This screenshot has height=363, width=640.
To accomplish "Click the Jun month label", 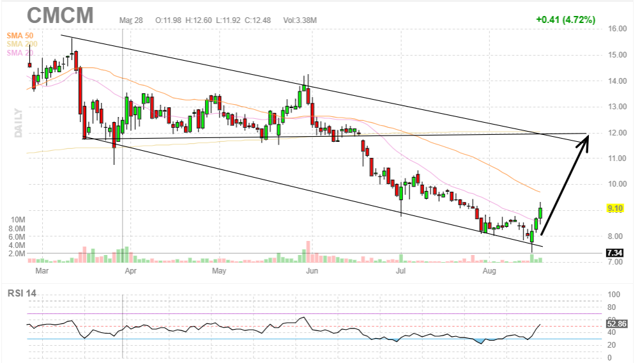I will point(311,271).
